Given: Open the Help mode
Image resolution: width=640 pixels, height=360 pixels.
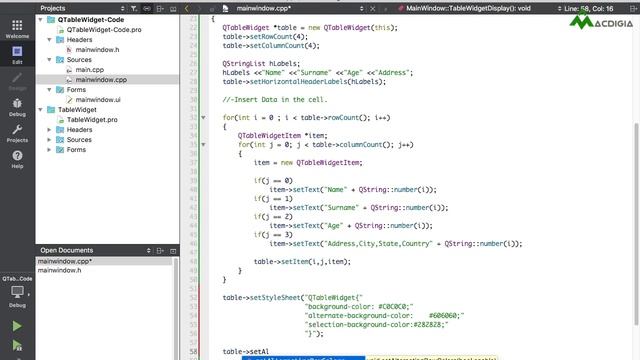Looking at the screenshot, I should [x=17, y=159].
